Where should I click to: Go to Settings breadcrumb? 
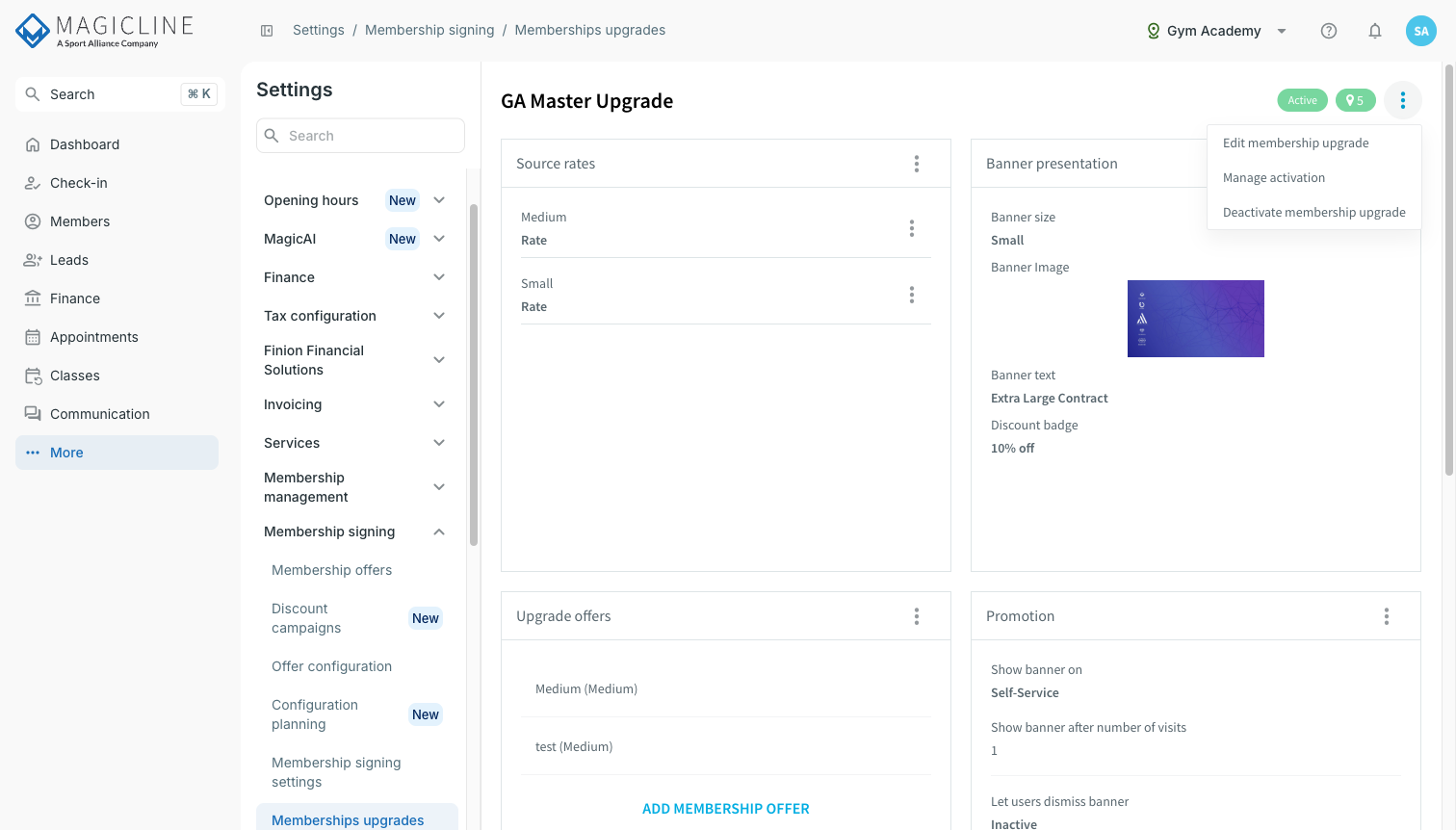[319, 30]
